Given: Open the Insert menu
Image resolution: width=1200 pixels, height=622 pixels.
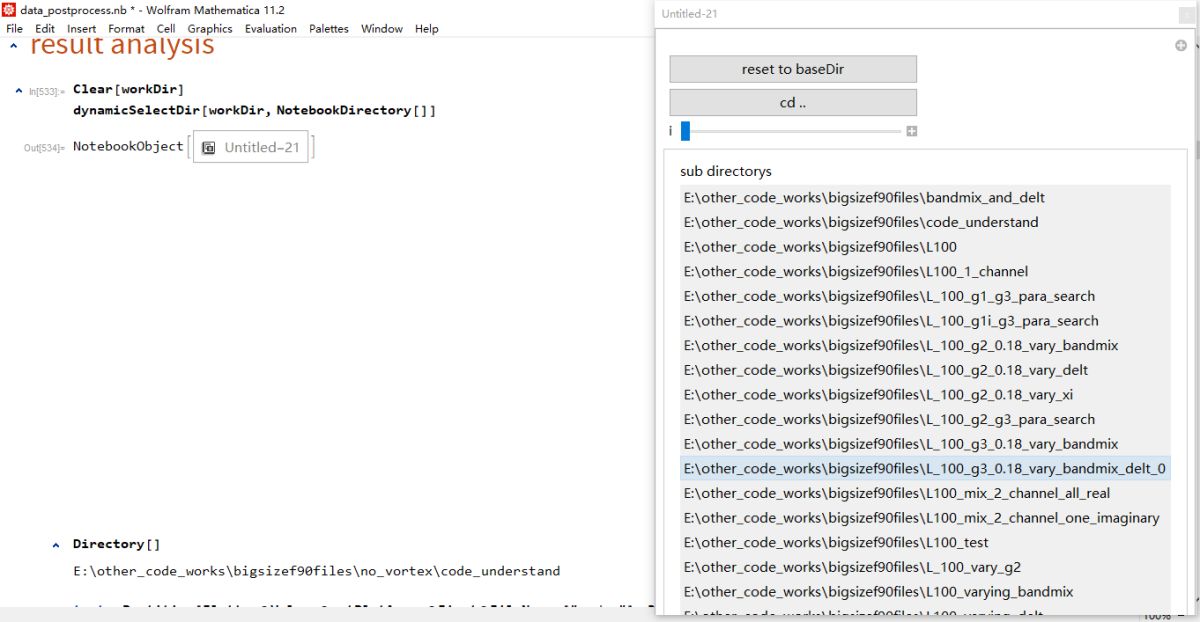Looking at the screenshot, I should (x=82, y=29).
